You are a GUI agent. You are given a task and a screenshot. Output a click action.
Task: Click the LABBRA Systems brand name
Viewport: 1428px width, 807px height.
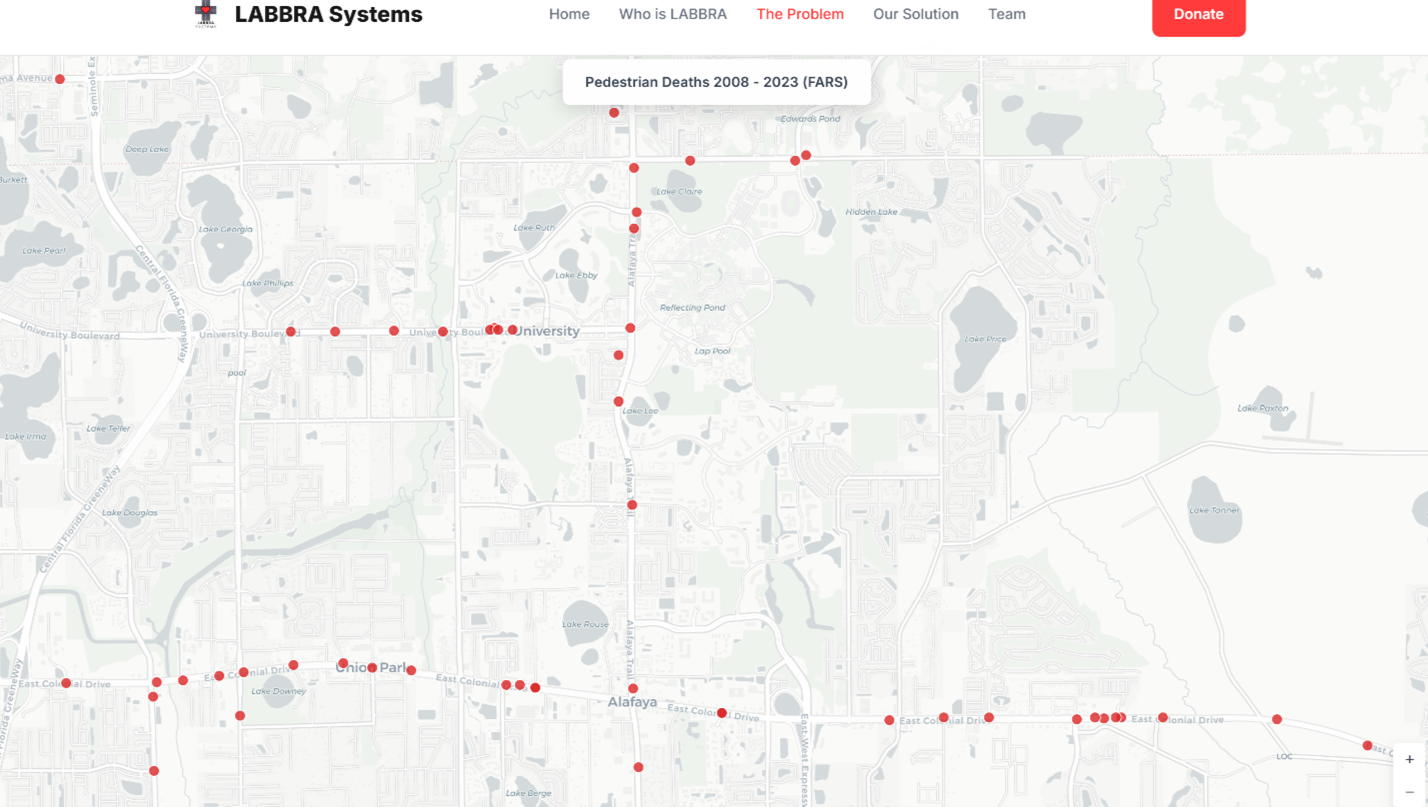coord(328,14)
